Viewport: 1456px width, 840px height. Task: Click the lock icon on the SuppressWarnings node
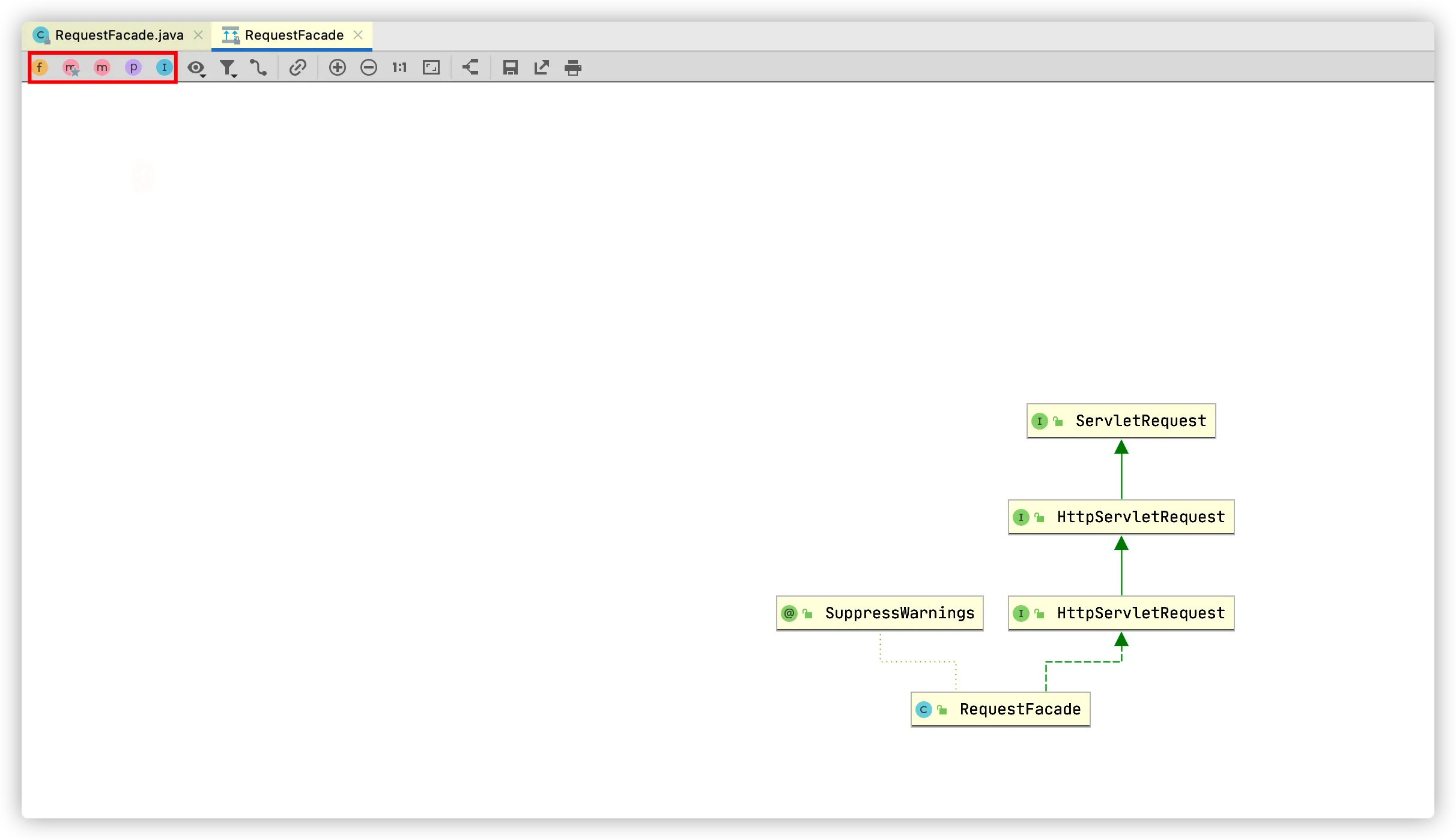[807, 613]
